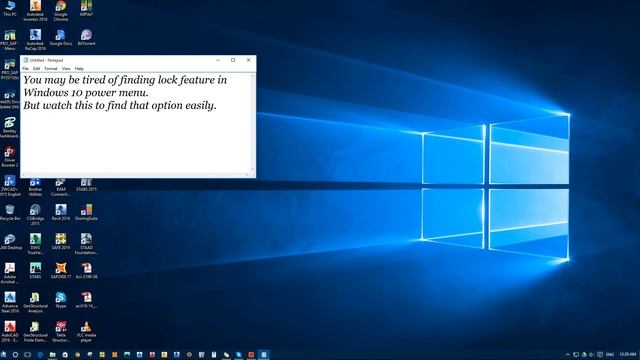This screenshot has height=360, width=640.
Task: Open the Help menu in Notepad
Action: click(x=79, y=69)
